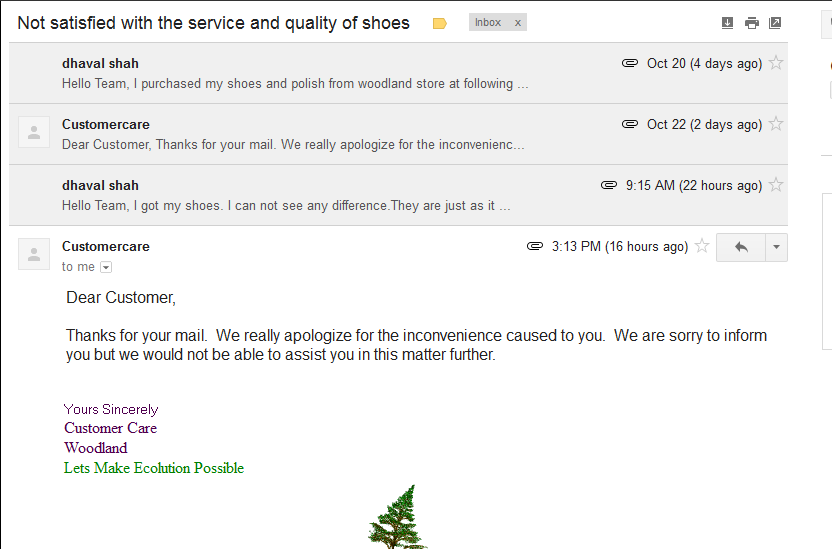Expand the Oct 20 message starting 'Hello Team, I purchased'
Image resolution: width=832 pixels, height=549 pixels.
click(x=295, y=84)
